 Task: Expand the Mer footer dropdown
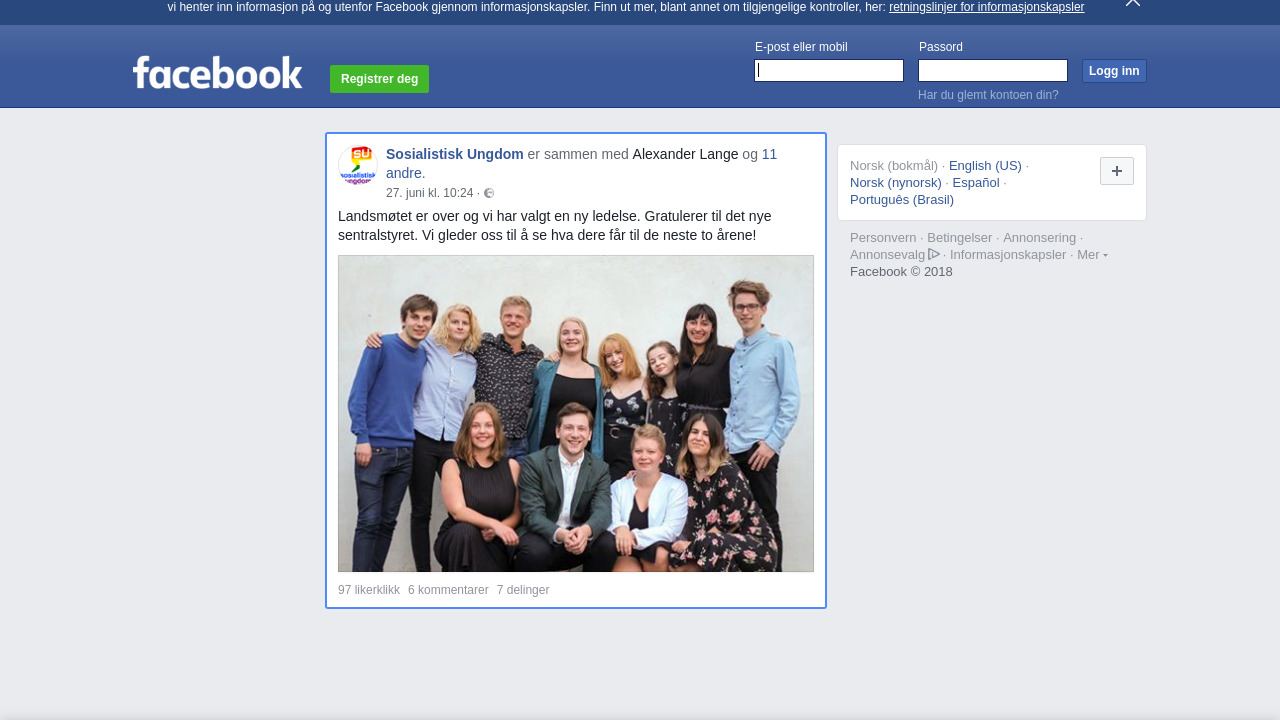pos(1092,255)
